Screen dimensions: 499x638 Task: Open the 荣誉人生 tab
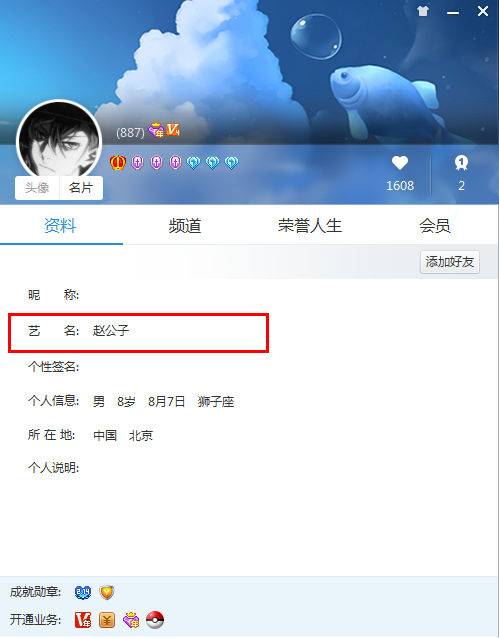(310, 225)
